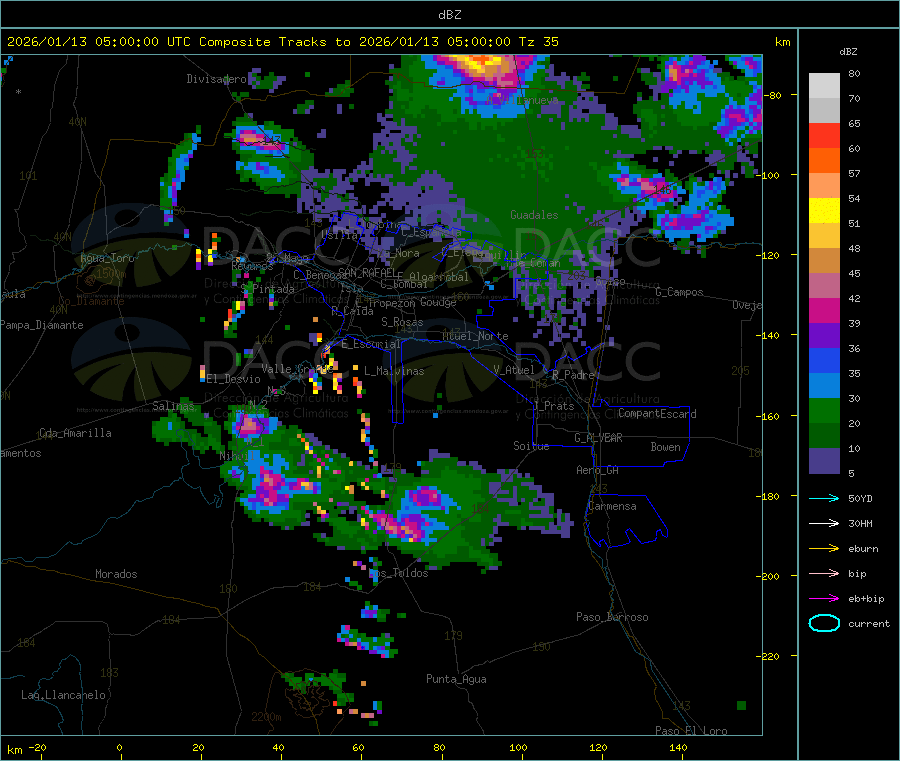Pick the bright yellow 54 dBZ swatch

point(824,211)
